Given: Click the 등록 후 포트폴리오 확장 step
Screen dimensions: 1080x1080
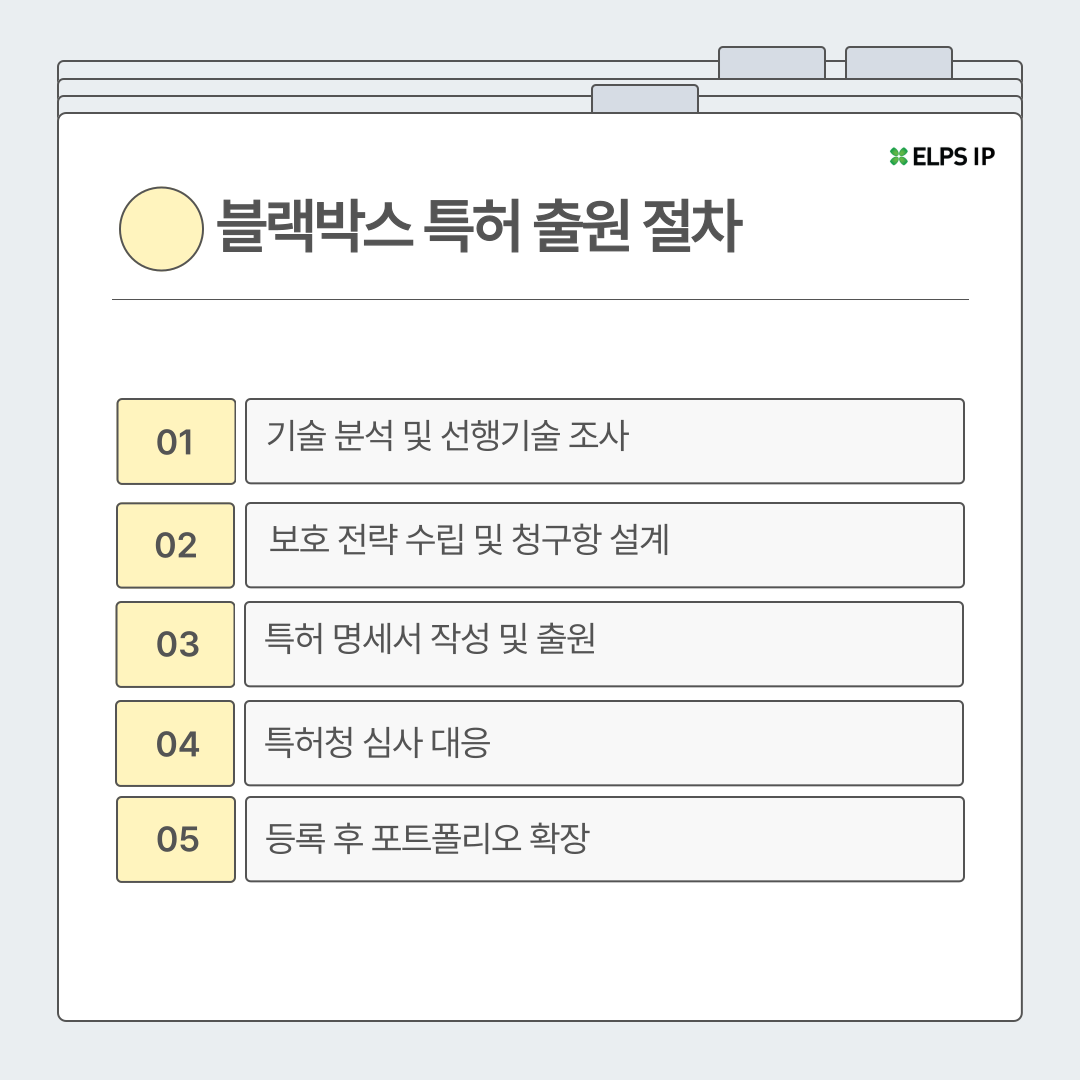Looking at the screenshot, I should 604,839.
